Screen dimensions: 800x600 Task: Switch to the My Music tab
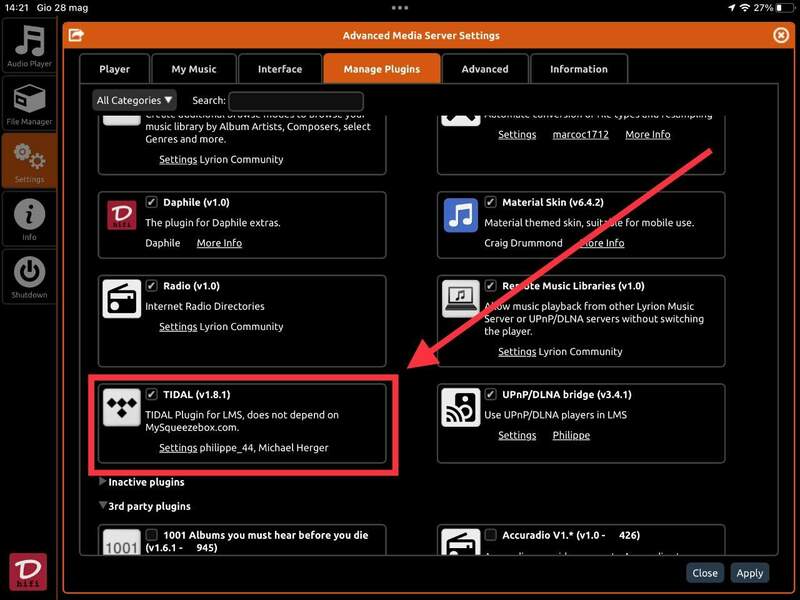[x=194, y=69]
